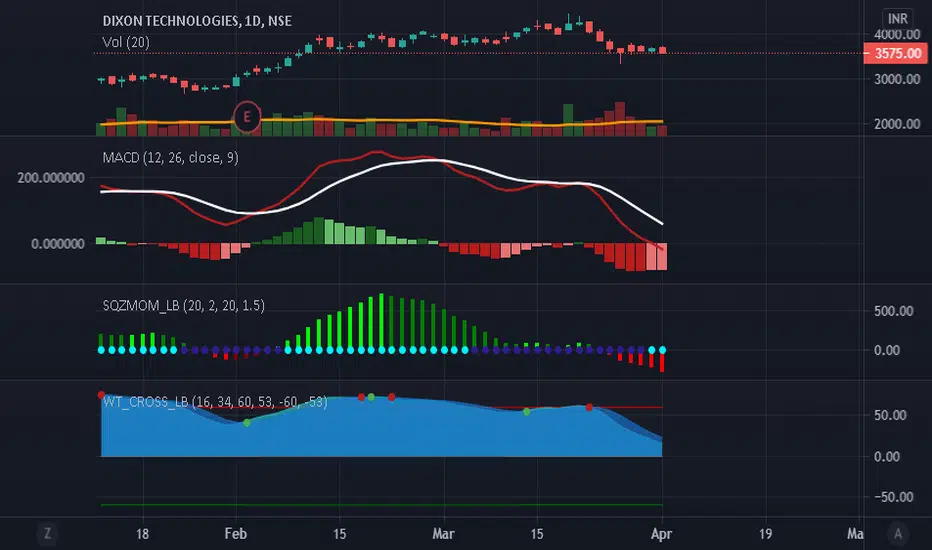932x550 pixels.
Task: Click the 3000.00 price axis label
Action: click(x=896, y=79)
